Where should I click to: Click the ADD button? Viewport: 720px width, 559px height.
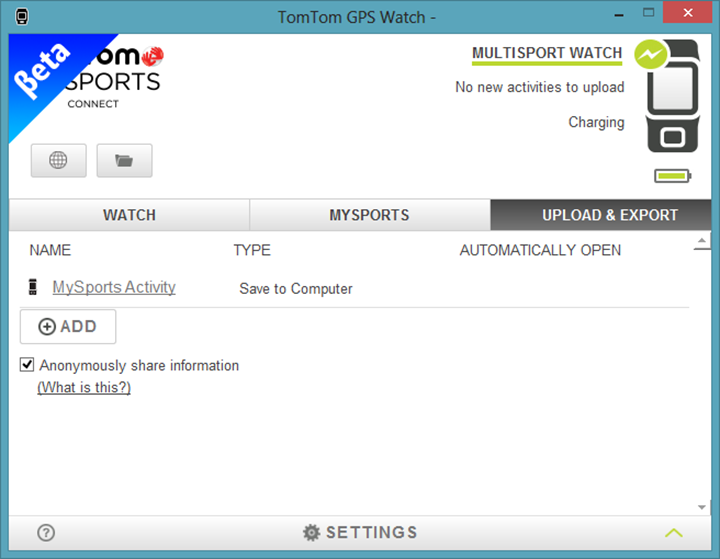pyautogui.click(x=68, y=327)
